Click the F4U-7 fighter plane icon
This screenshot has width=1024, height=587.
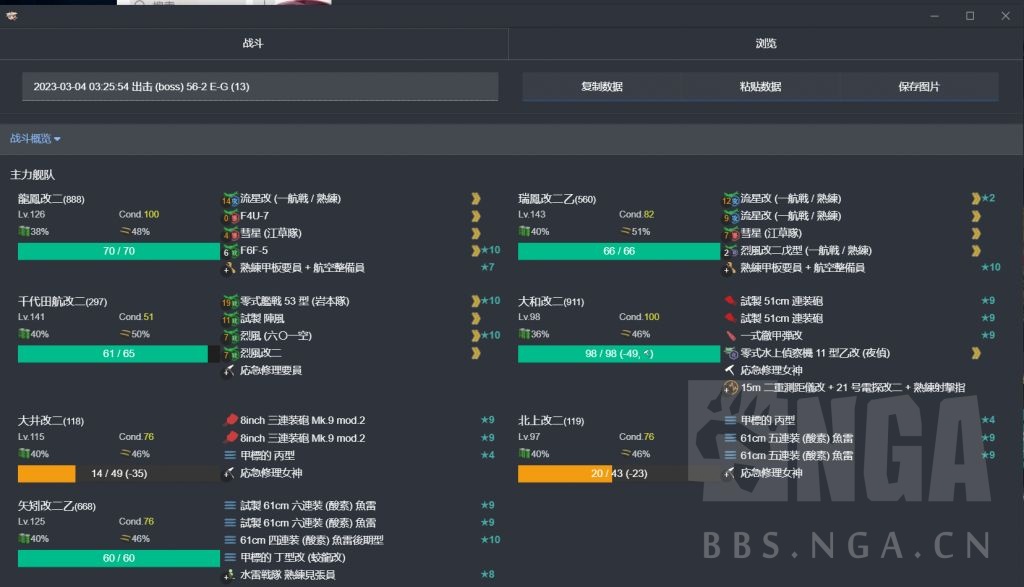230,215
